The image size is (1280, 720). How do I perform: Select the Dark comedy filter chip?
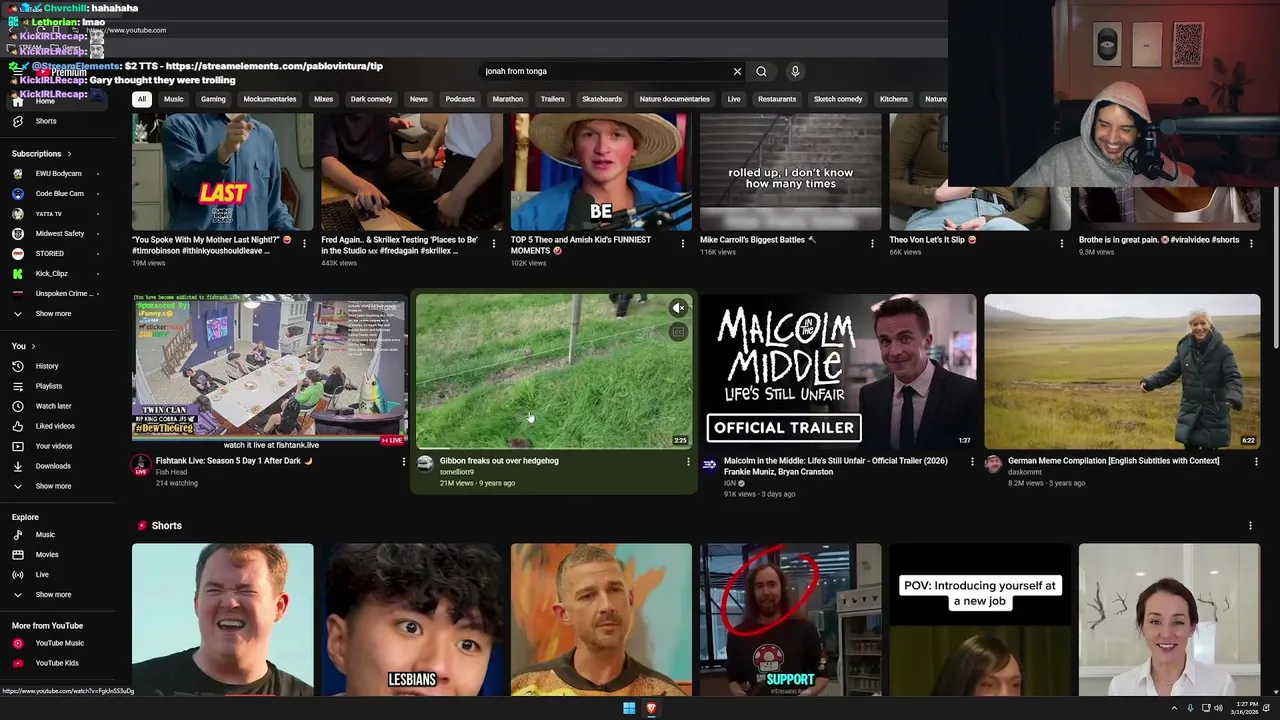tap(371, 99)
